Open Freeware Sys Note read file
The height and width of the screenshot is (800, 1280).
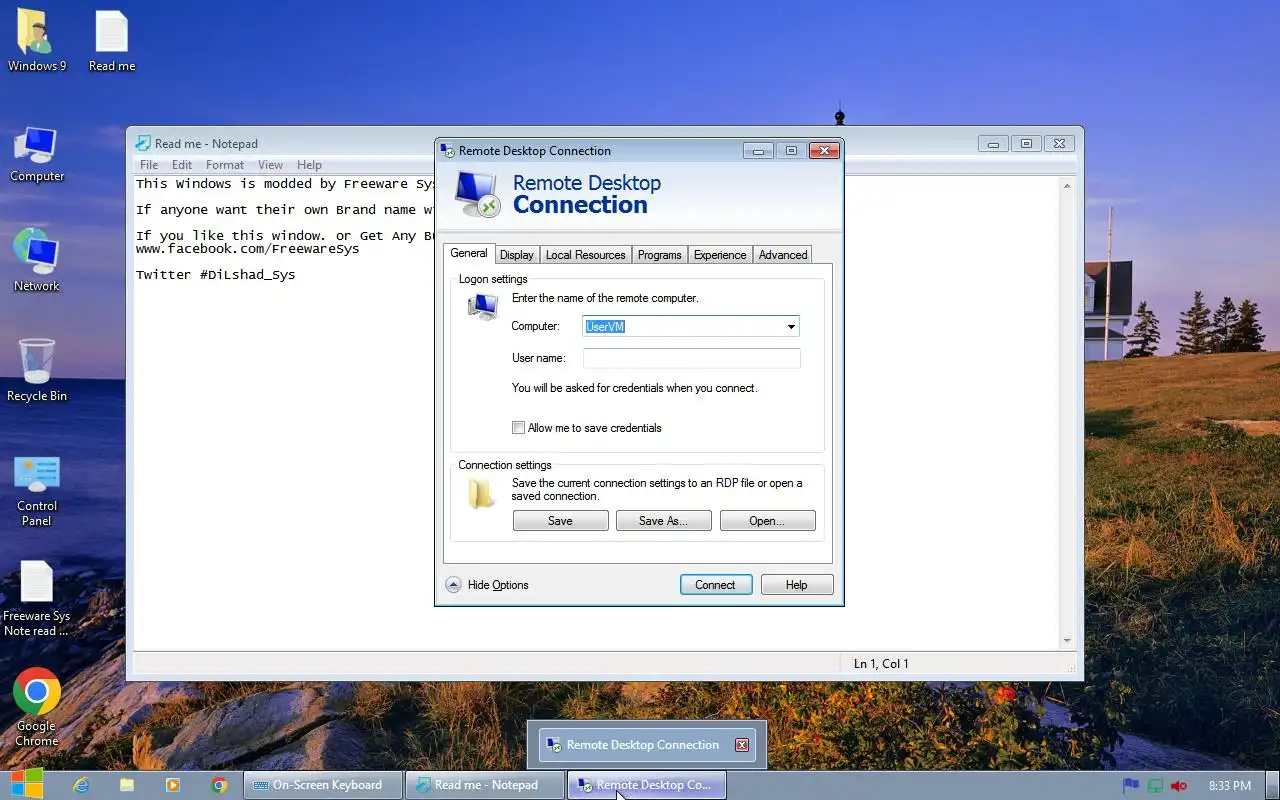tap(37, 598)
